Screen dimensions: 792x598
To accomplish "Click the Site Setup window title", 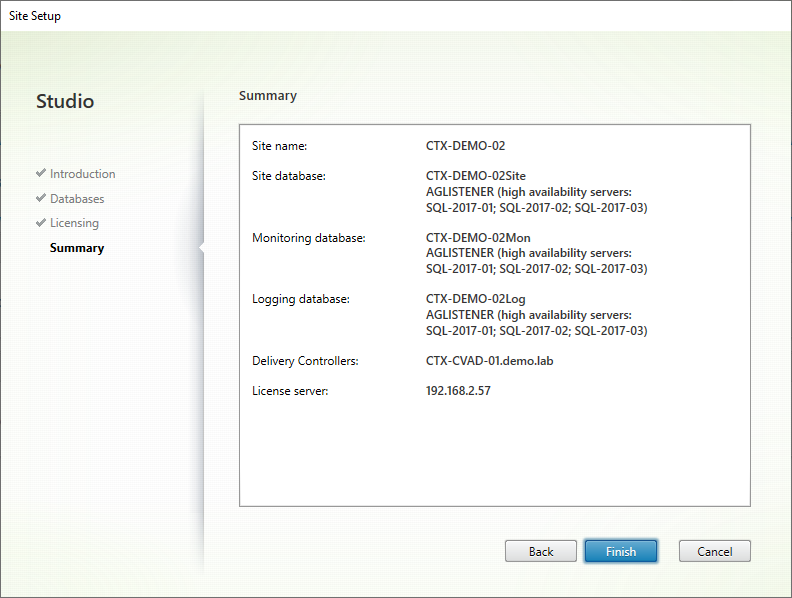I will [x=35, y=16].
